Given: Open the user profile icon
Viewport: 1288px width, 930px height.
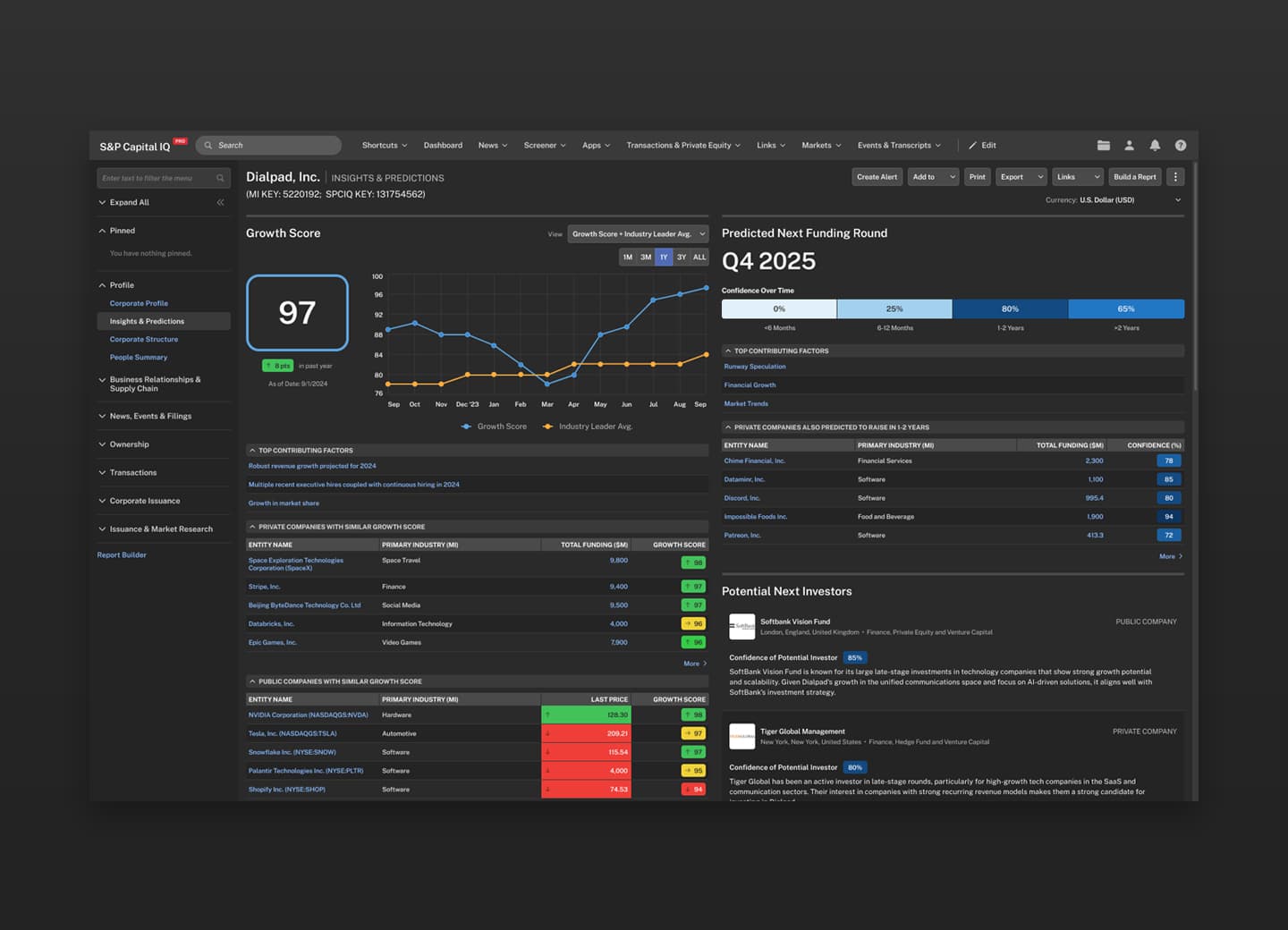Looking at the screenshot, I should tap(1129, 145).
